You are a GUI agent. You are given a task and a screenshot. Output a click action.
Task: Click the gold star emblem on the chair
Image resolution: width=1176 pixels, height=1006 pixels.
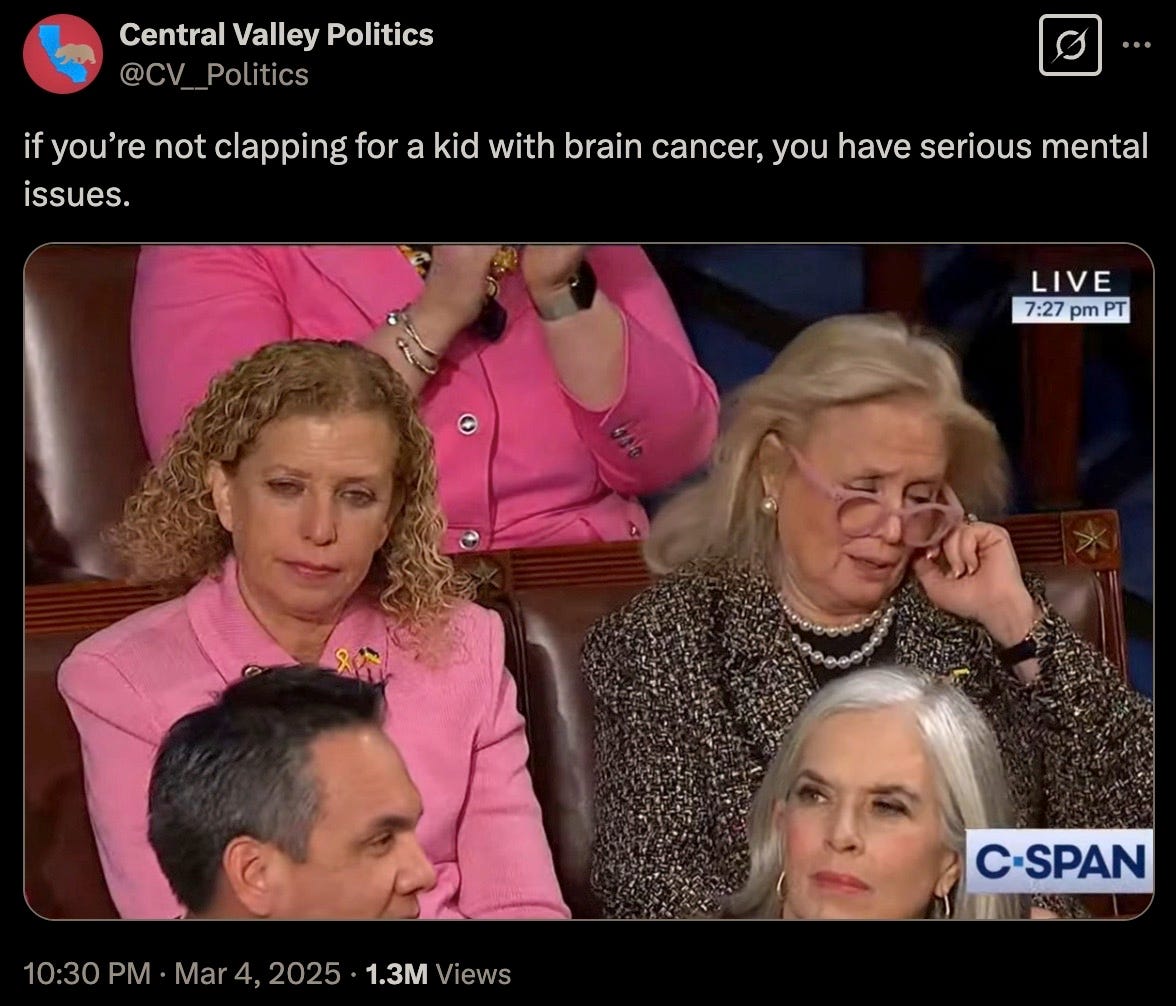[1090, 537]
